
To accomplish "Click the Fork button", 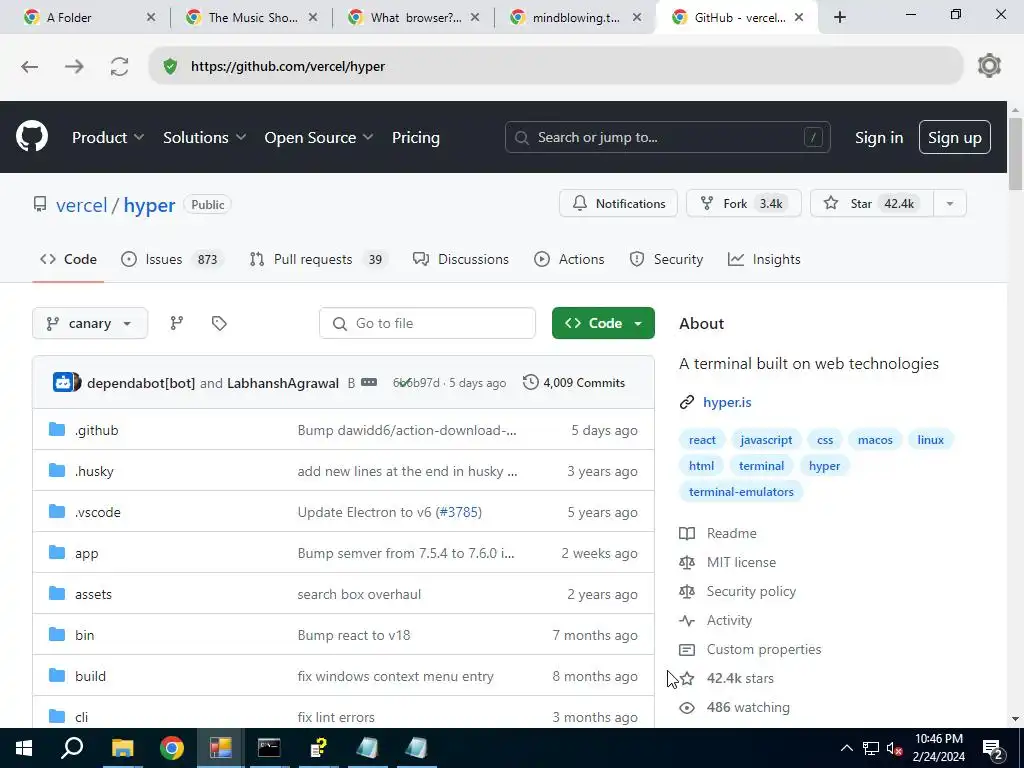I will click(744, 204).
